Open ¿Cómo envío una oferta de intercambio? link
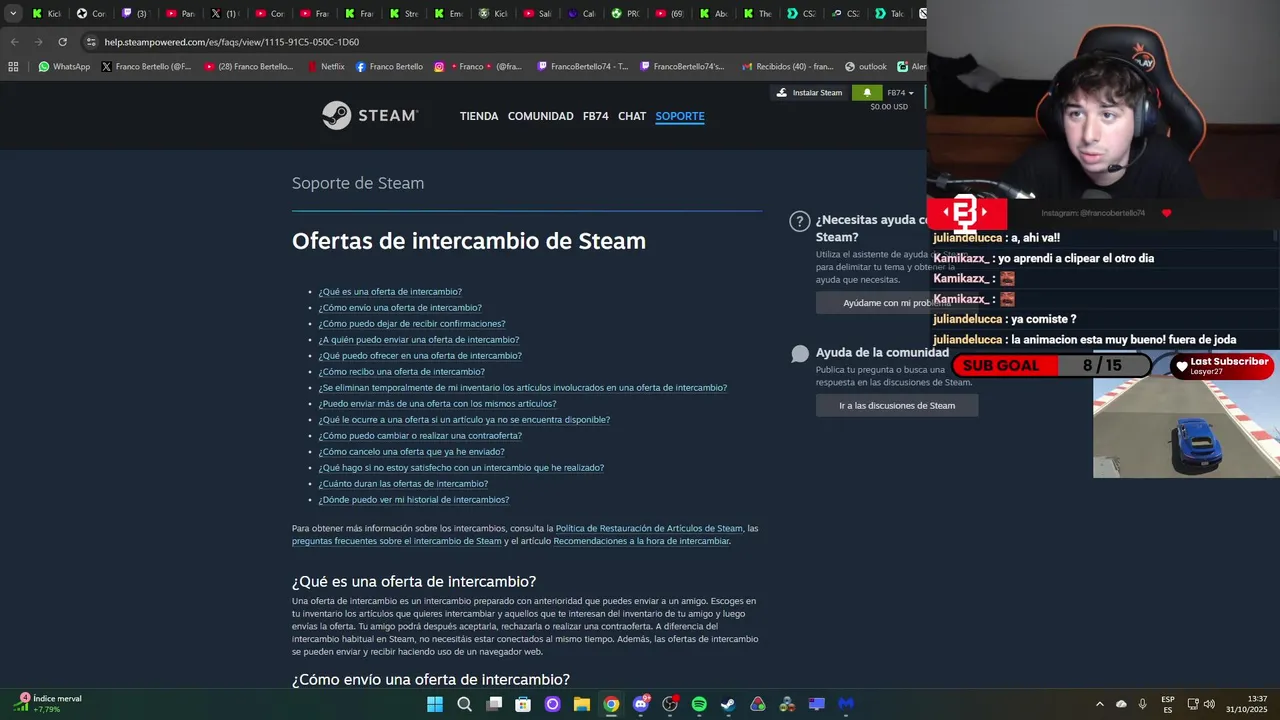This screenshot has height=720, width=1280. [400, 308]
